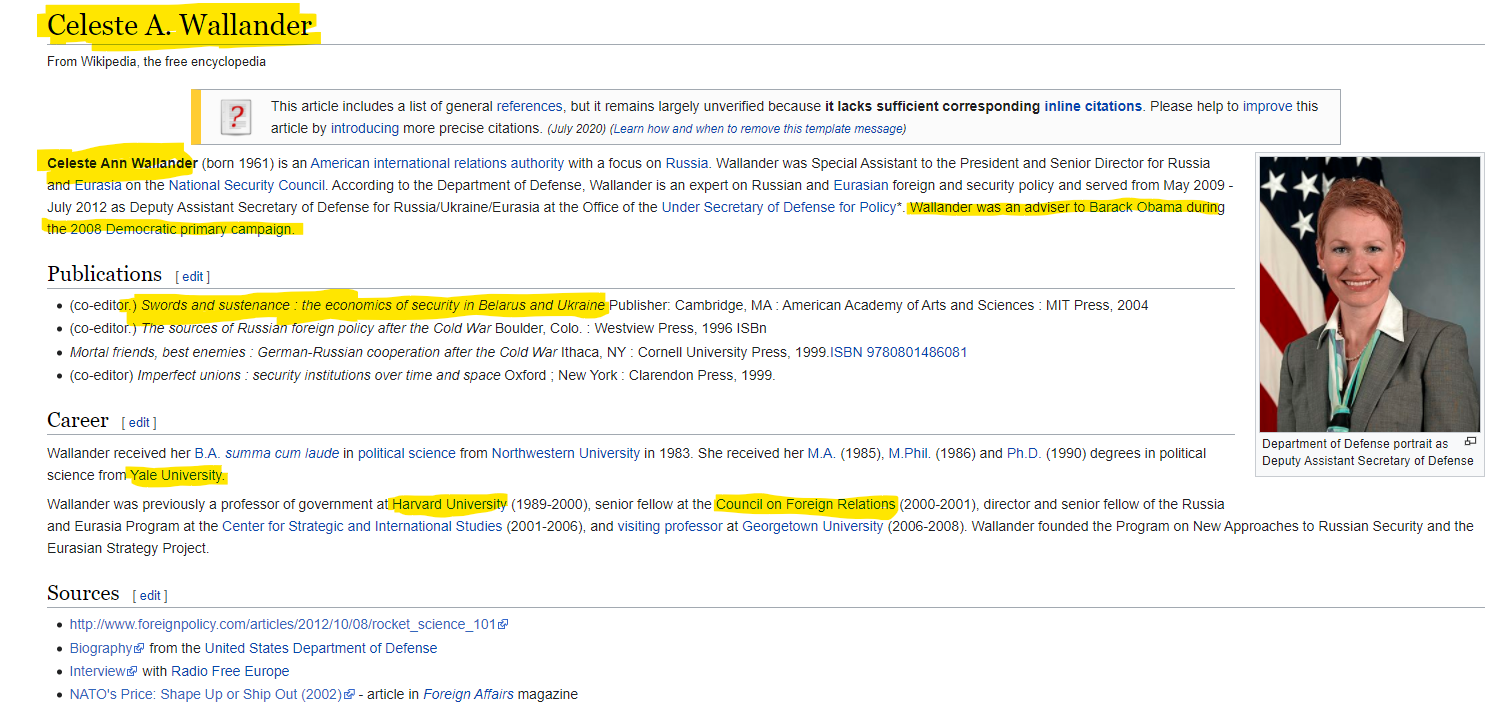
Task: Open the 'Biography' source link
Action: point(101,648)
